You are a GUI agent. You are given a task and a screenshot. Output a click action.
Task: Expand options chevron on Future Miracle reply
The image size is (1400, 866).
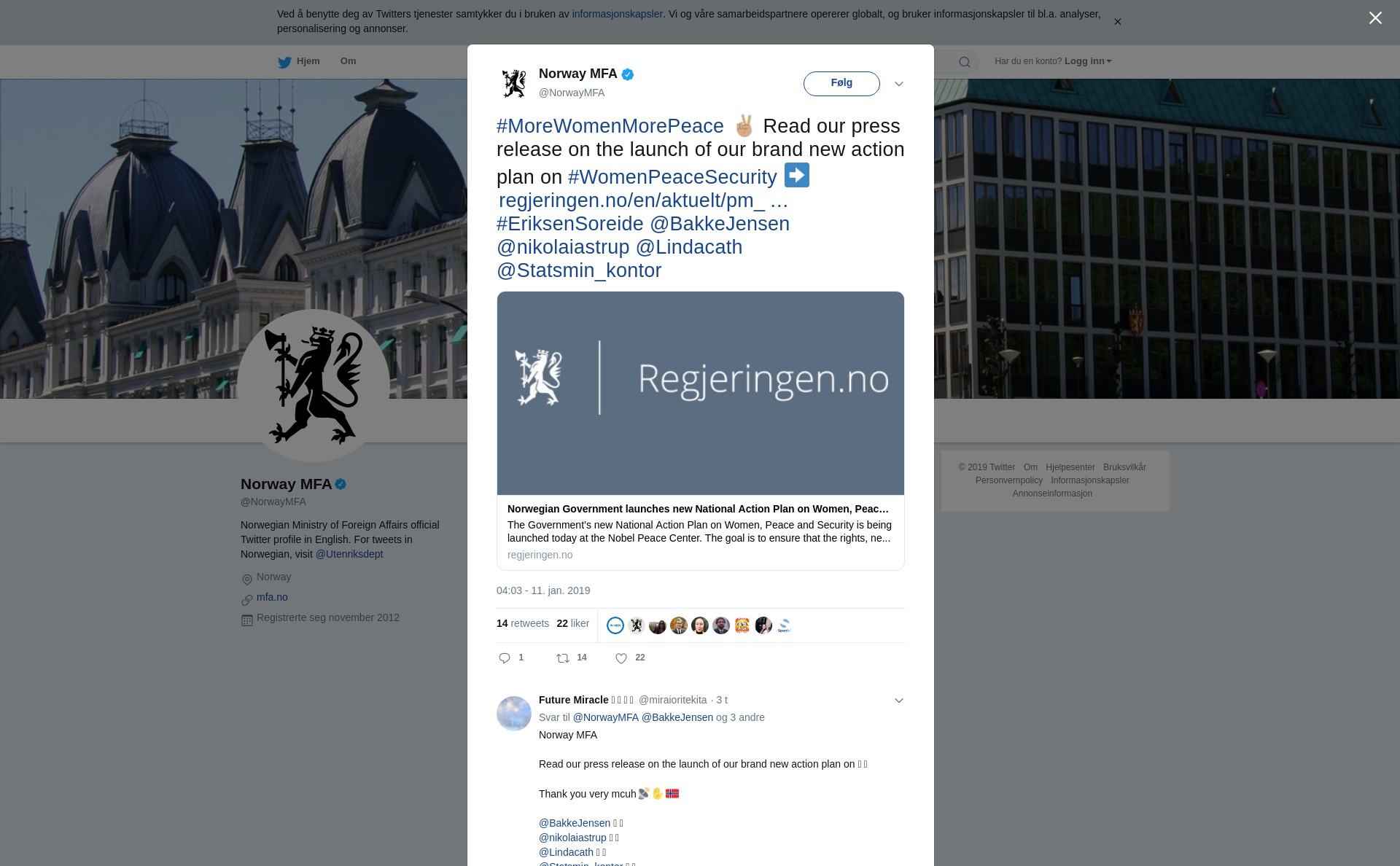[899, 701]
